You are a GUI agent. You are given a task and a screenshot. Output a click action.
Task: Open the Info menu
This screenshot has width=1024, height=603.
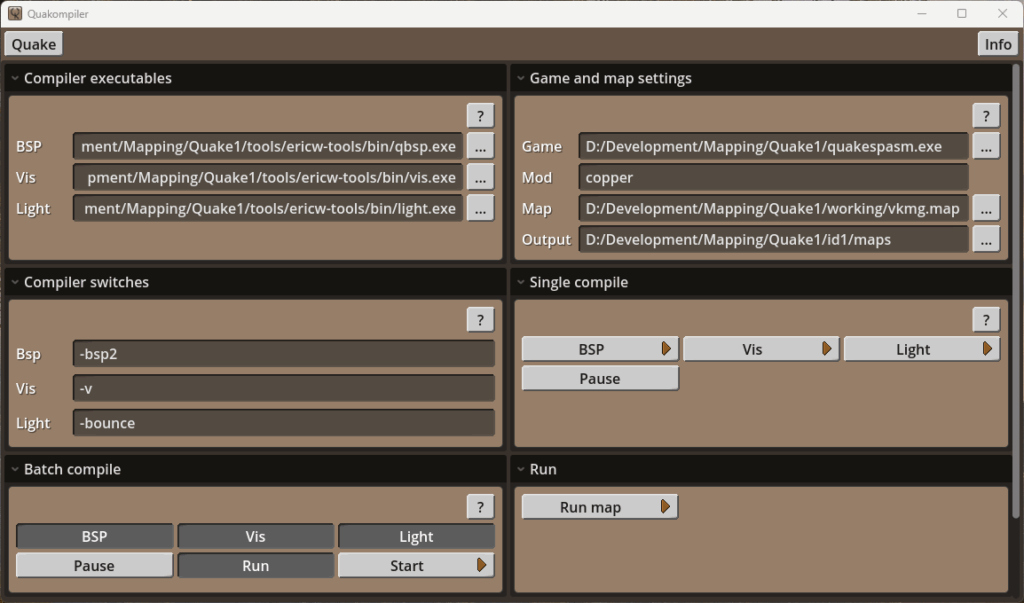(997, 44)
